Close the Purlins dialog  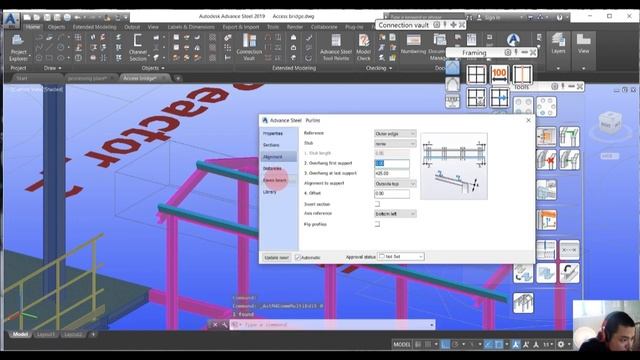528,120
